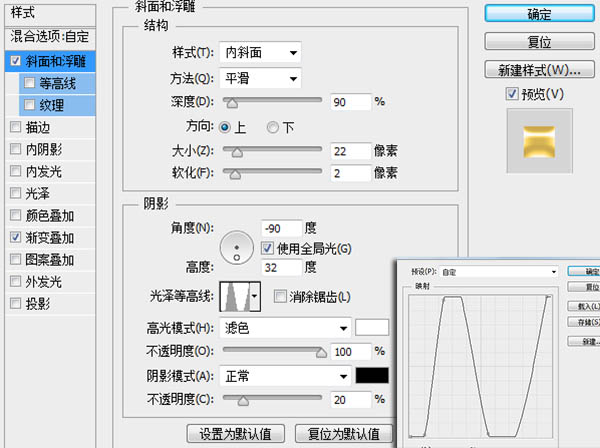600x448 pixels.
Task: Select the 纹理 sub-item
Action: (x=57, y=105)
